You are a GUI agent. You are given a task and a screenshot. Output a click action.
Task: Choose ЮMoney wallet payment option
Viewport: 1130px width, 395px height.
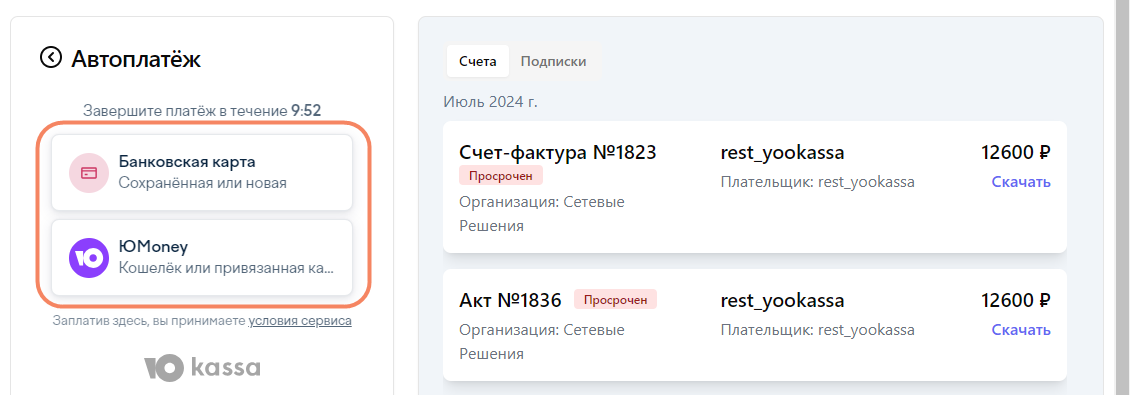(x=202, y=257)
